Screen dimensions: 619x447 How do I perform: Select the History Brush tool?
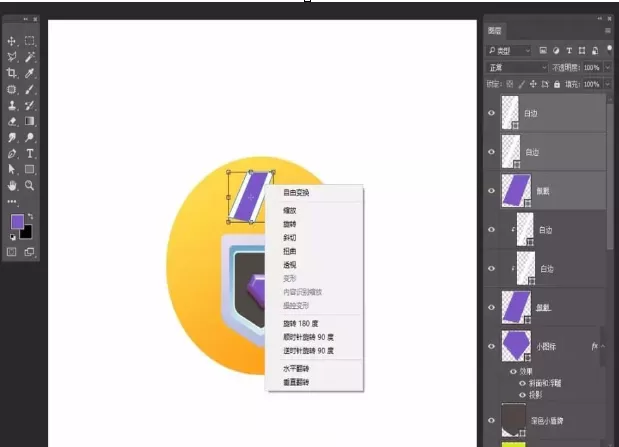[x=30, y=105]
